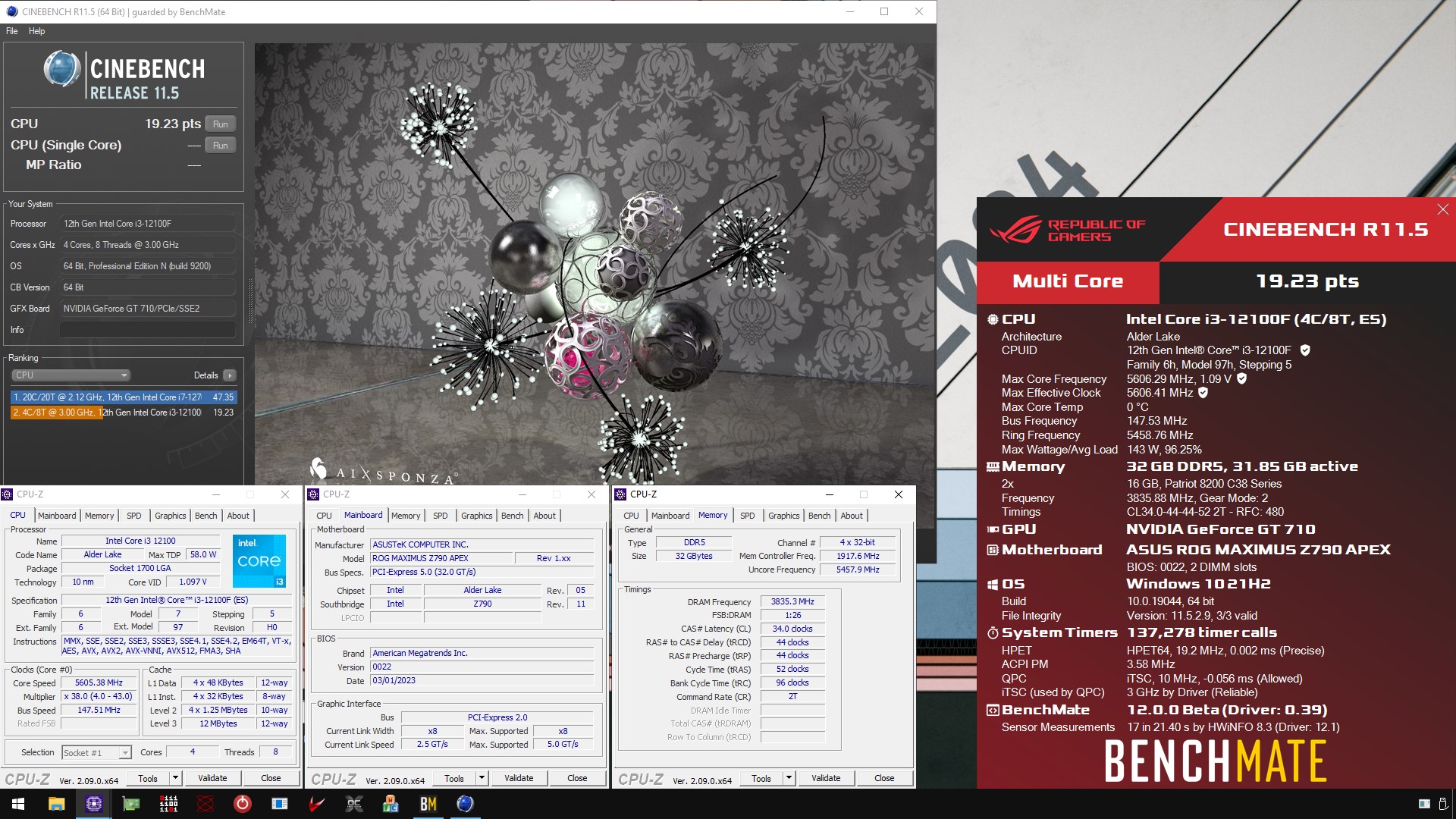Click the shield icon beside Max Core Frequency

[x=1242, y=378]
